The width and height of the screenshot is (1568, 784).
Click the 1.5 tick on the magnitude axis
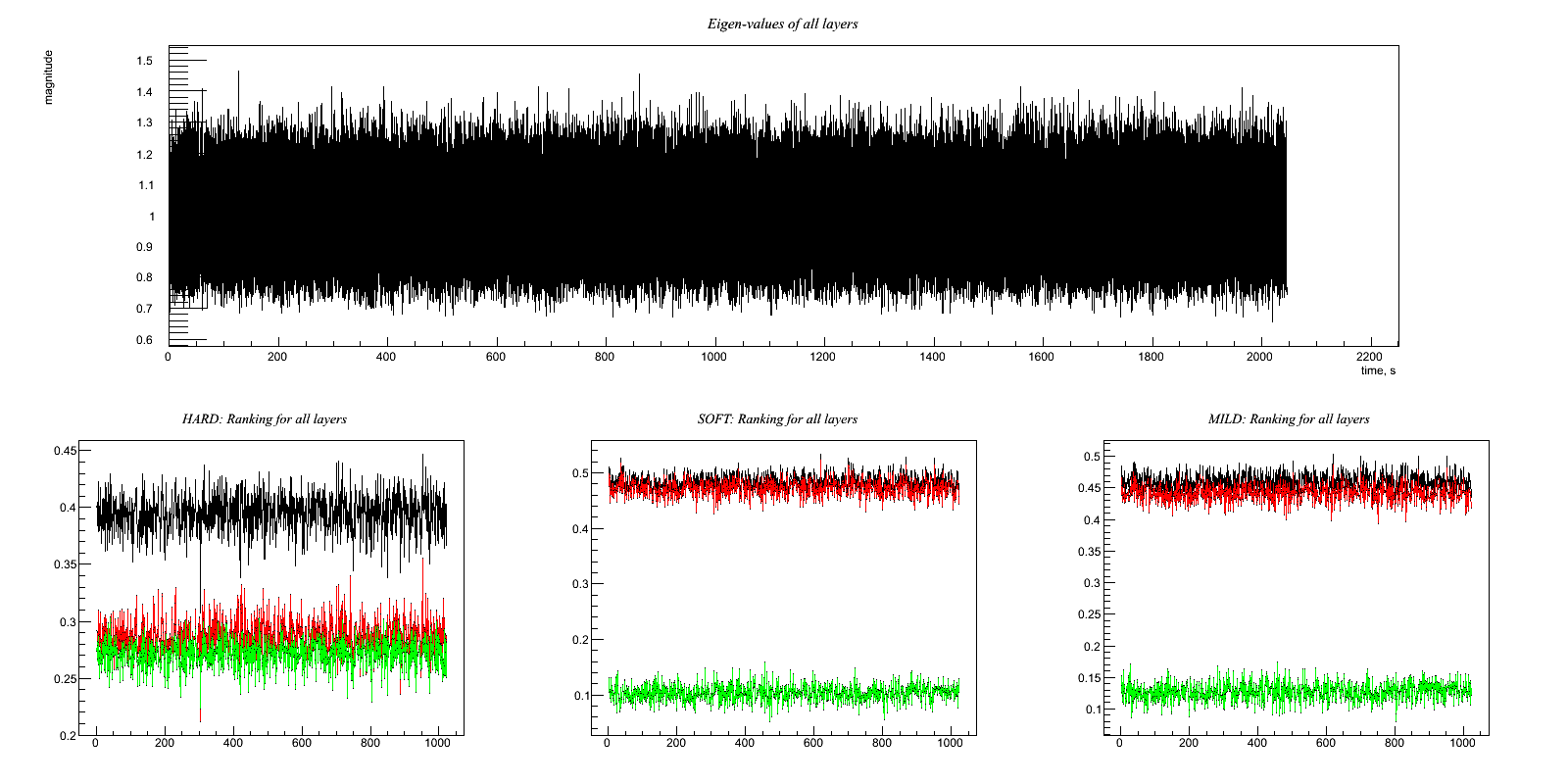click(145, 61)
